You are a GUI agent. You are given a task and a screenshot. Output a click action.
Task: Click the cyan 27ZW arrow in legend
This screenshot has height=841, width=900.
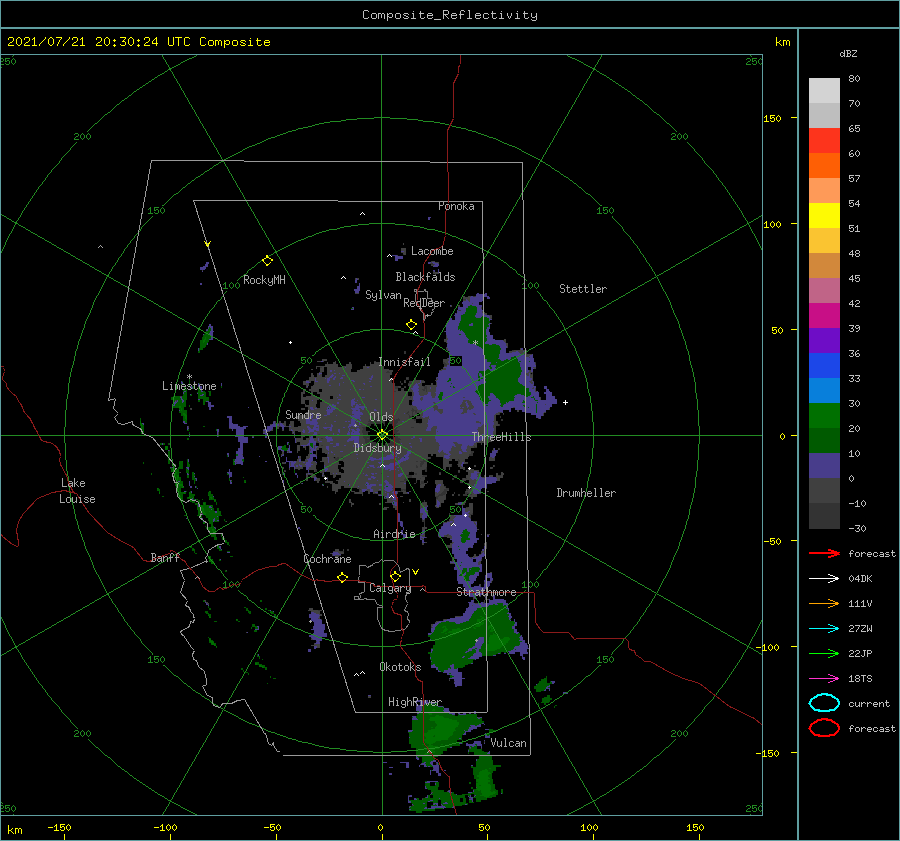[x=824, y=629]
